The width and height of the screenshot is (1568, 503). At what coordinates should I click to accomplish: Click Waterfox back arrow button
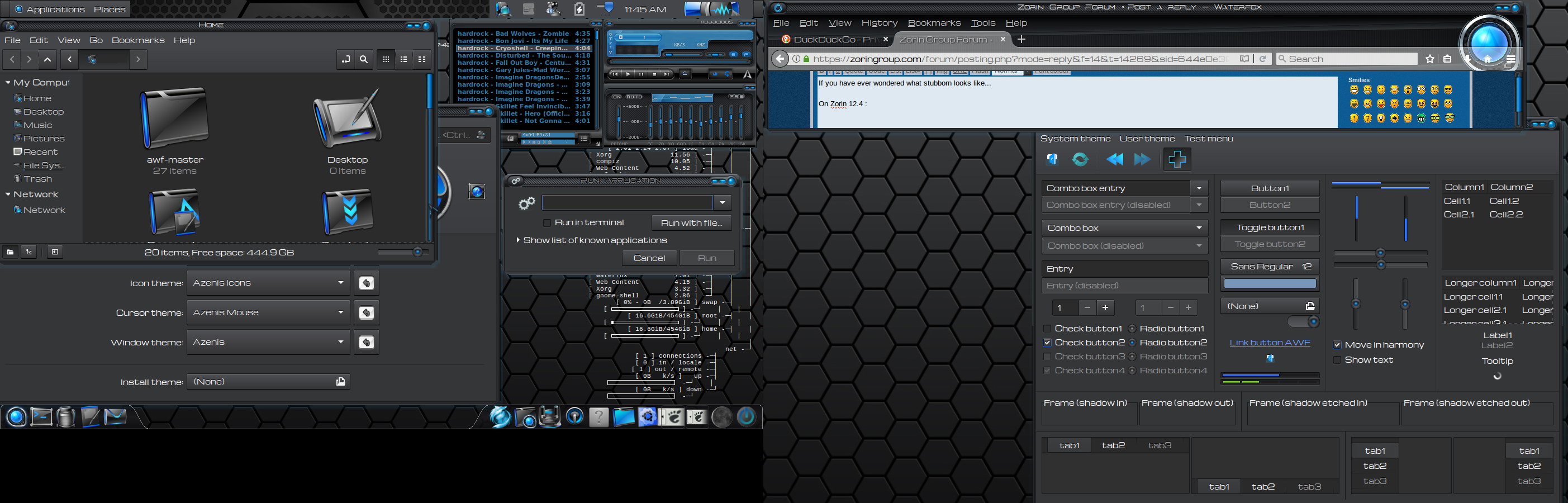[780, 59]
